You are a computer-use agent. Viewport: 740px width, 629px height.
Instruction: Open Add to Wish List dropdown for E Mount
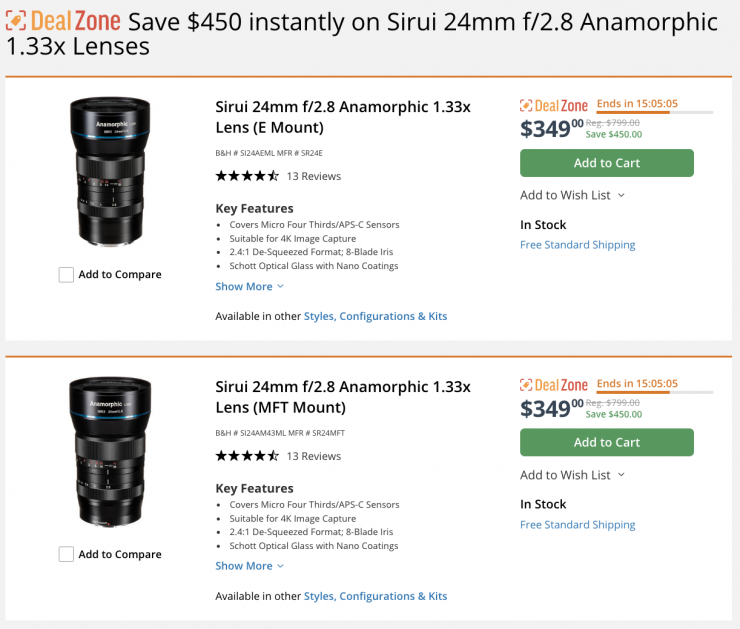click(573, 195)
